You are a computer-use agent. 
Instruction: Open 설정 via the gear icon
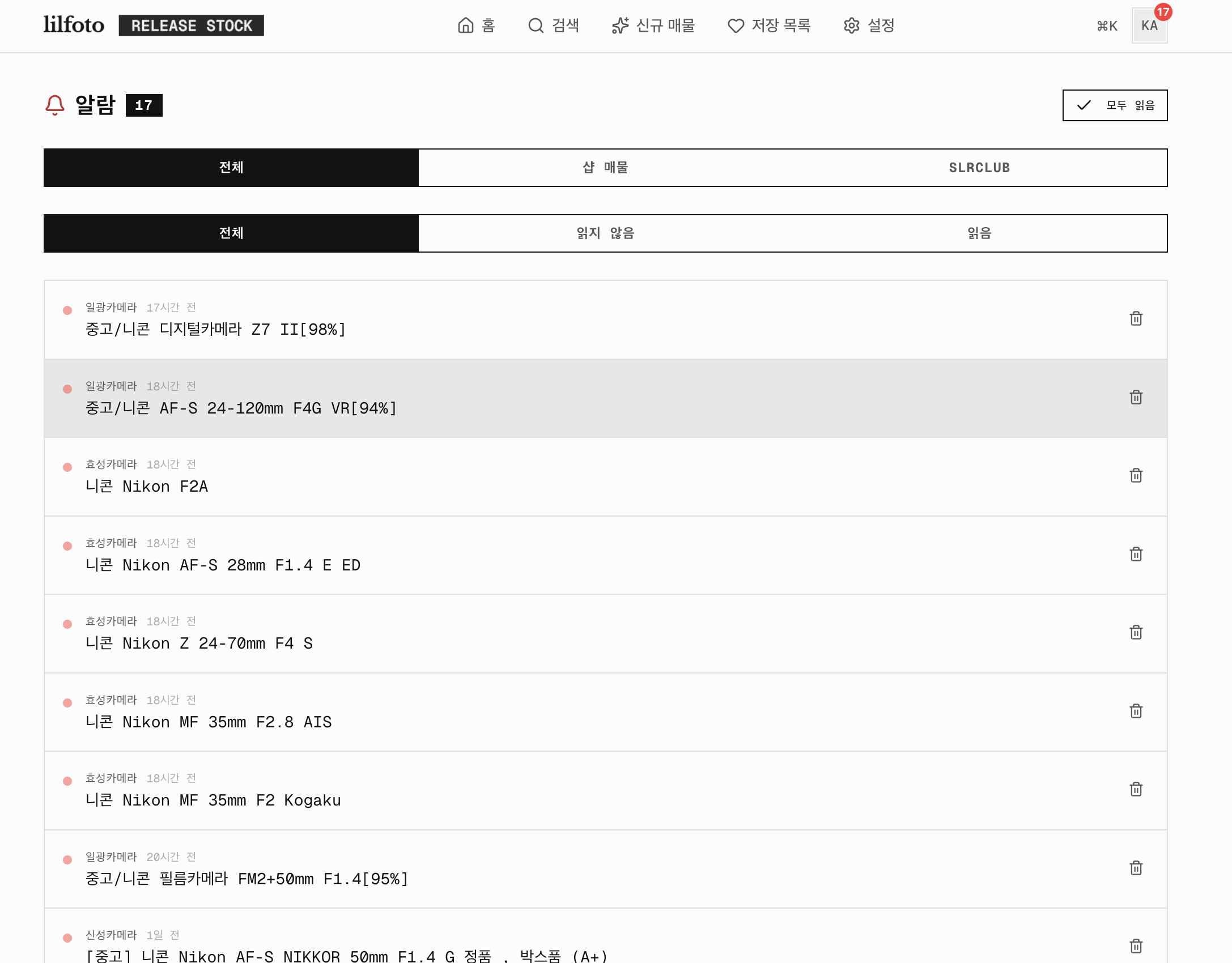pos(851,25)
